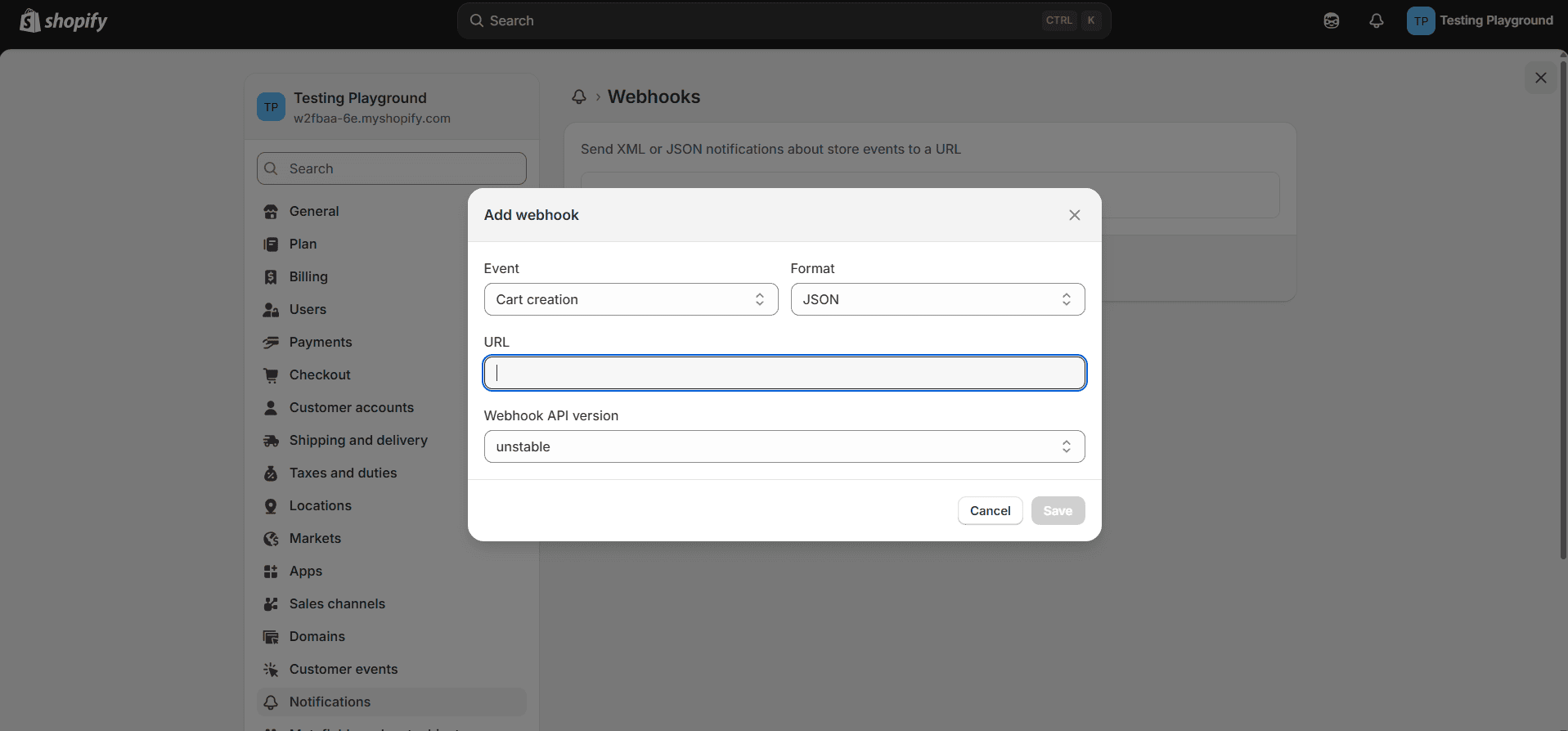Screen dimensions: 1568x731
Task: Click the Checkout cart icon in sidebar
Action: click(271, 375)
